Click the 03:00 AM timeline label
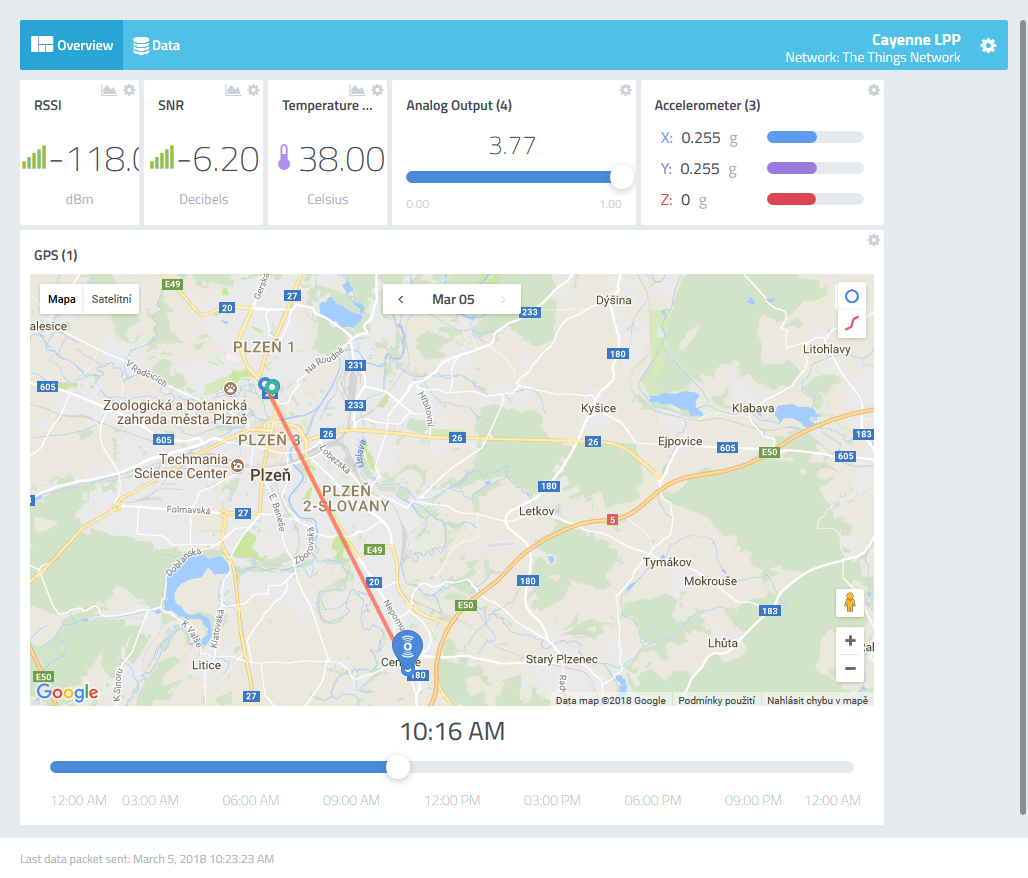Viewport: 1028px width, 878px height. pyautogui.click(x=150, y=800)
